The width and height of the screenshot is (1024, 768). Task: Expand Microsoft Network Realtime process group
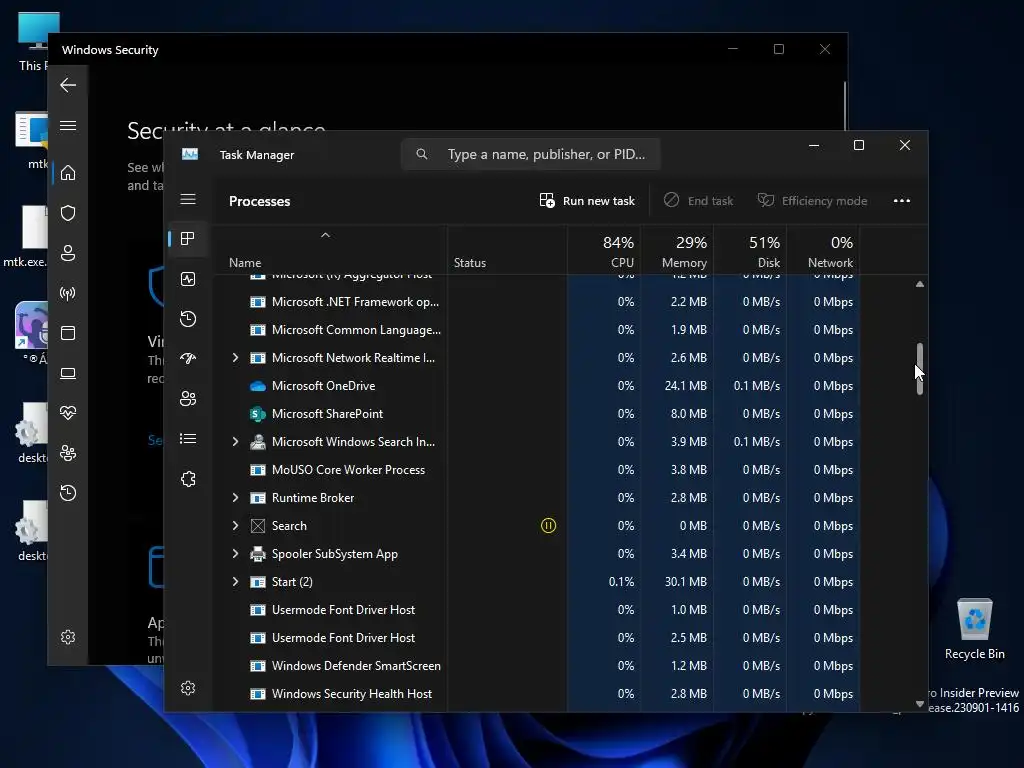(235, 358)
